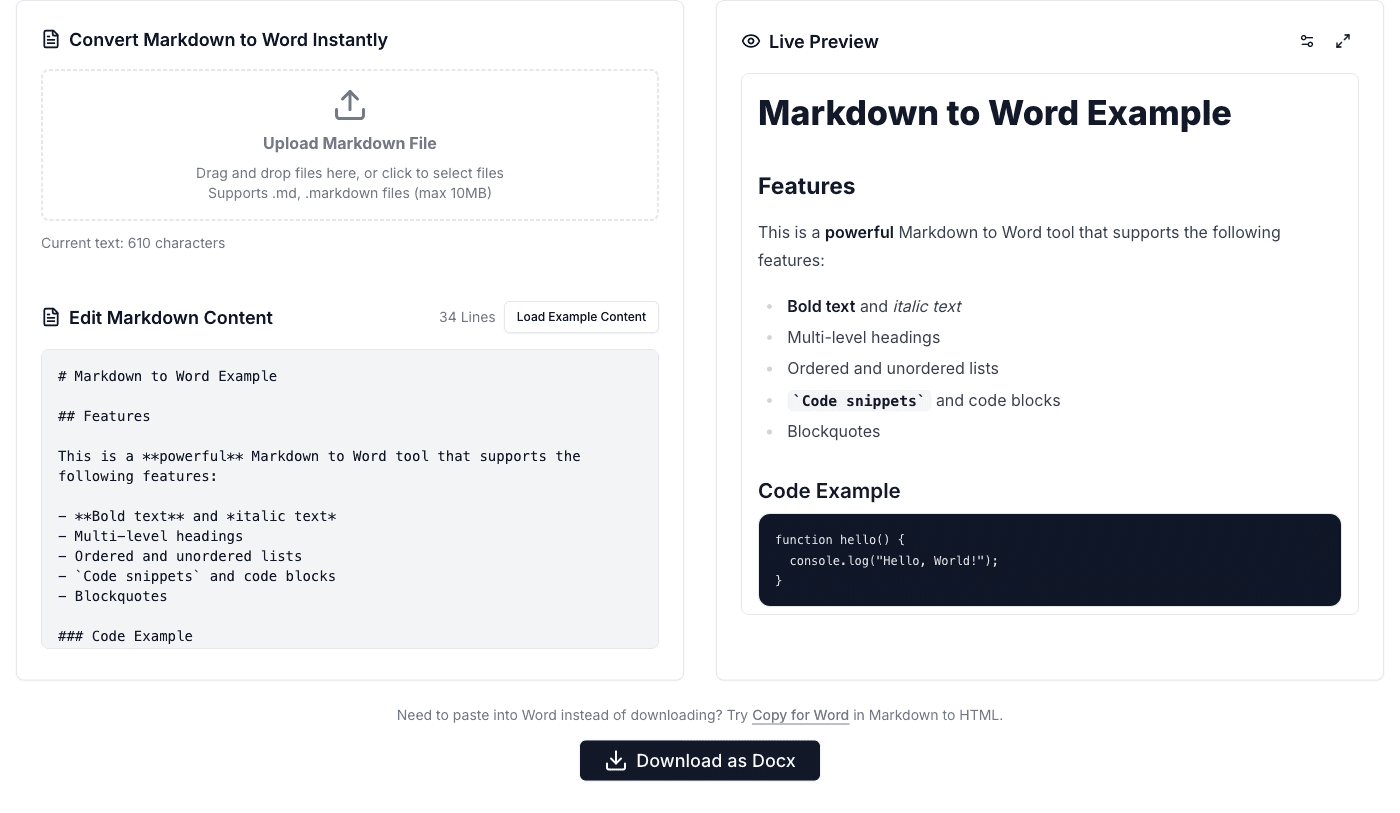Click 'Drag and drop files here' text
Viewport: 1400px width, 813px height.
click(350, 173)
